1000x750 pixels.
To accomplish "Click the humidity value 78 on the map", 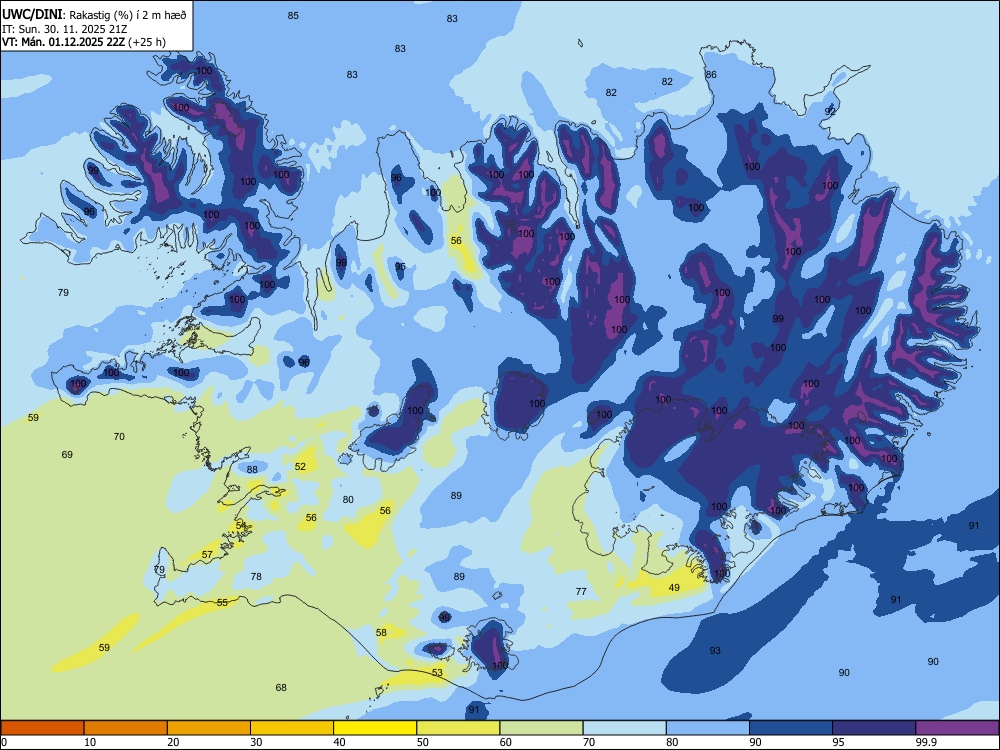I will 256,576.
